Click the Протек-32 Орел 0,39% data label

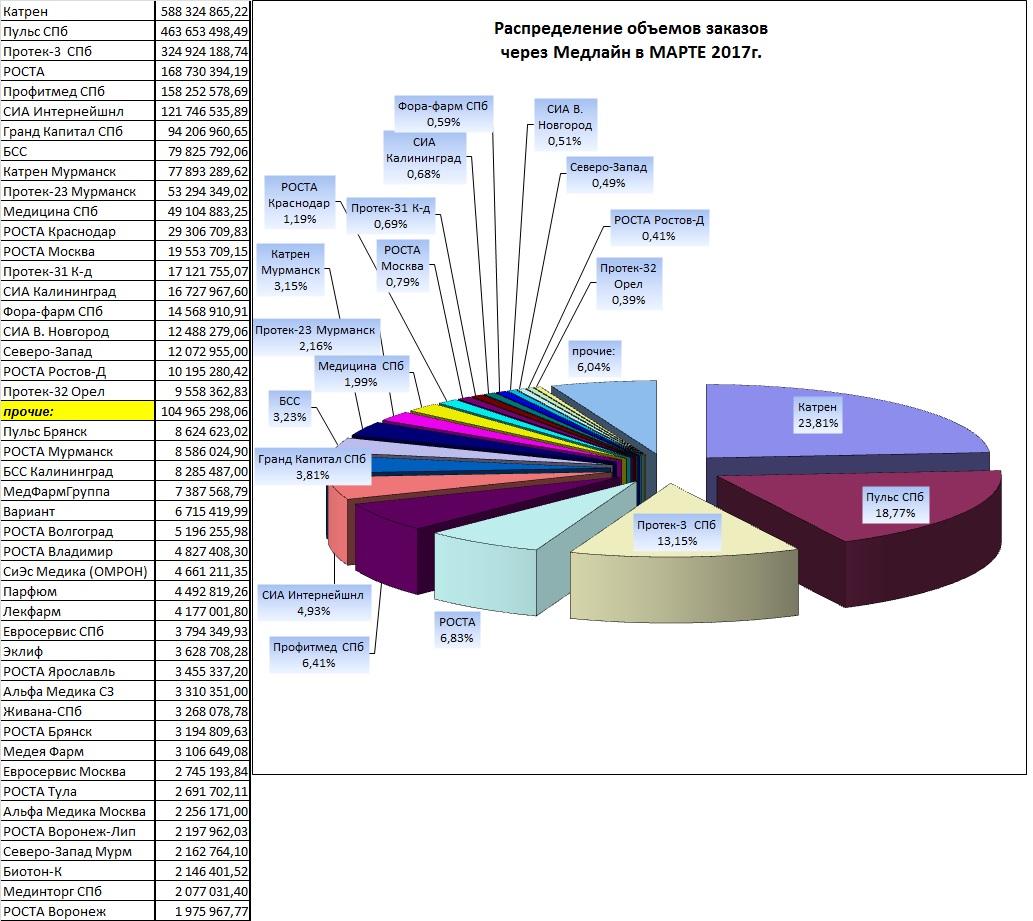click(x=628, y=284)
